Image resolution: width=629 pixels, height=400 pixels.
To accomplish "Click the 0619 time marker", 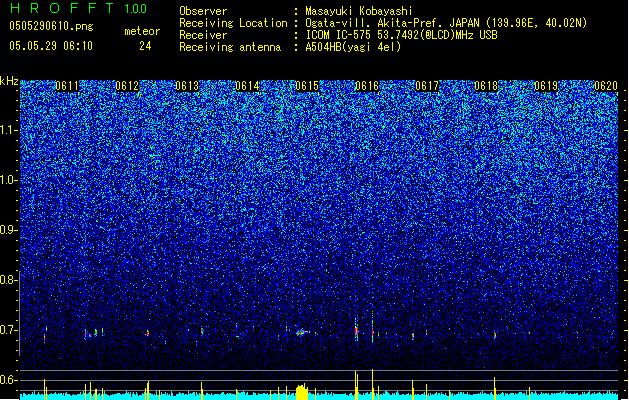I will [546, 86].
